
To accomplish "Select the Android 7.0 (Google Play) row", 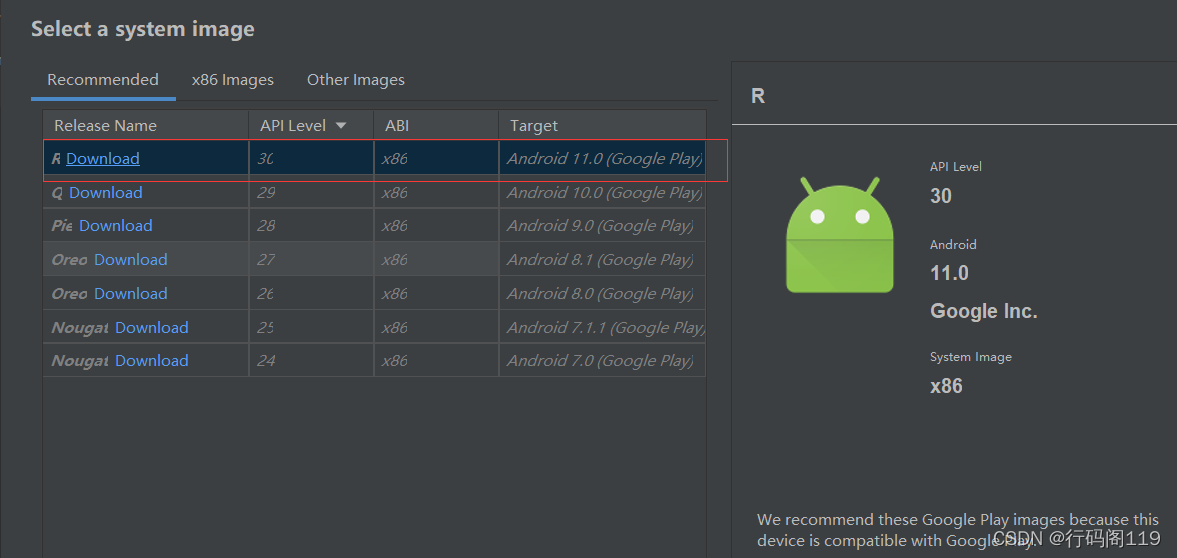I will [x=374, y=360].
